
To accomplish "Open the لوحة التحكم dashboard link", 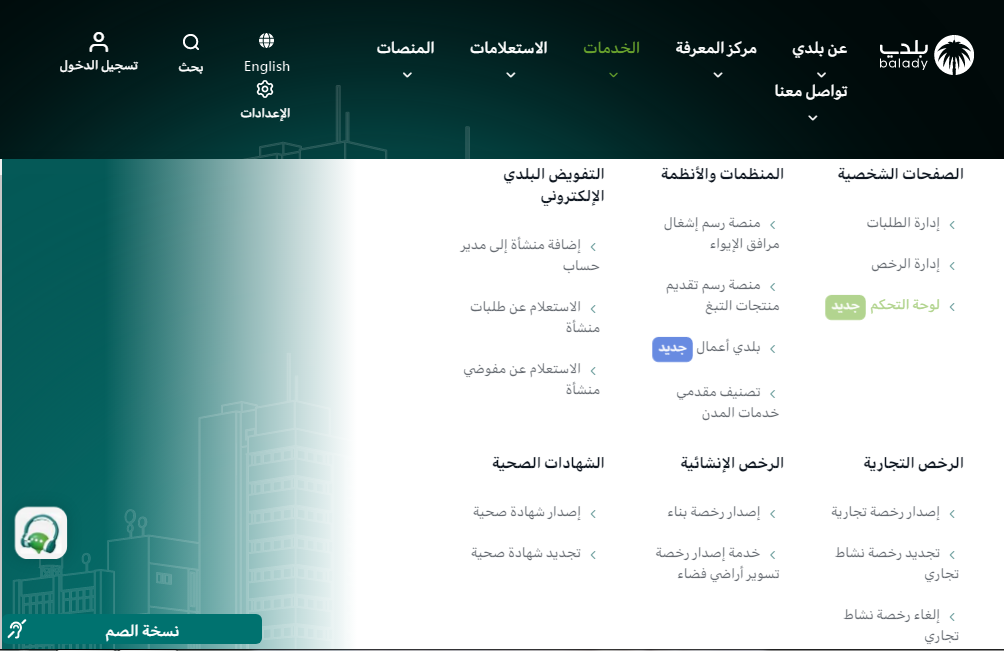I will (x=905, y=305).
